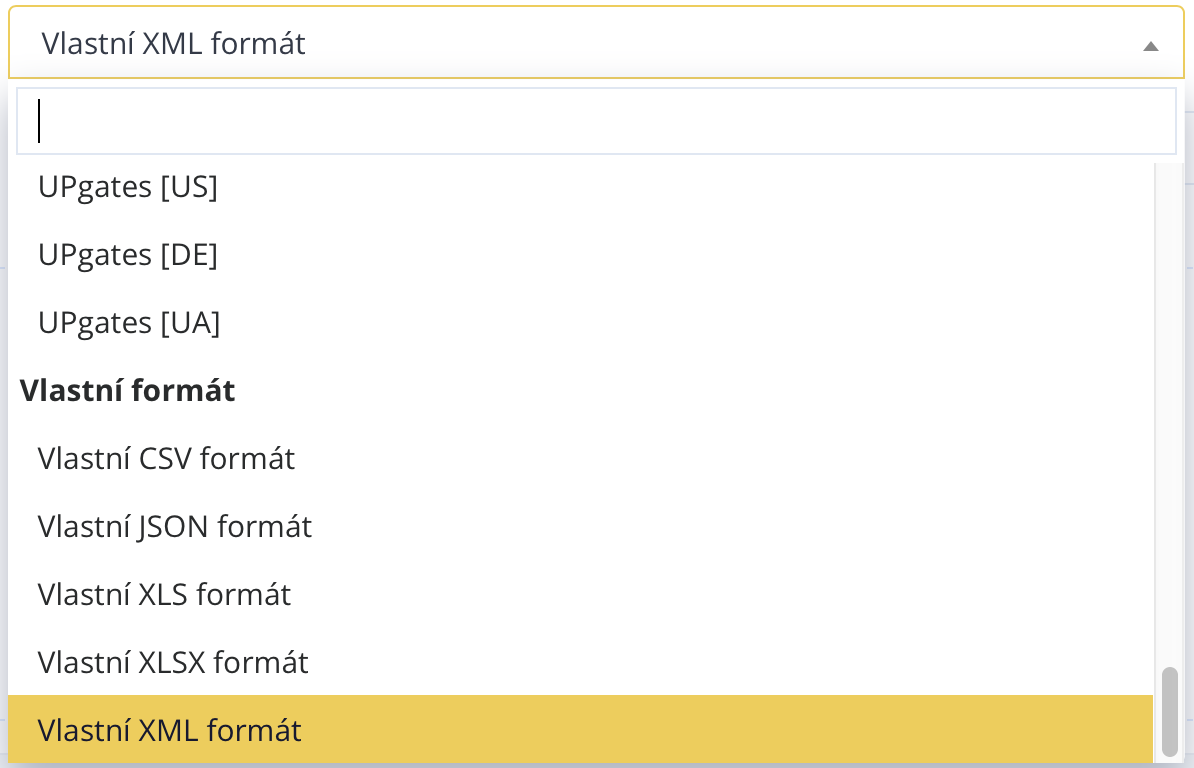
Task: Click the dropdown arrow to collapse list
Action: 1151,46
